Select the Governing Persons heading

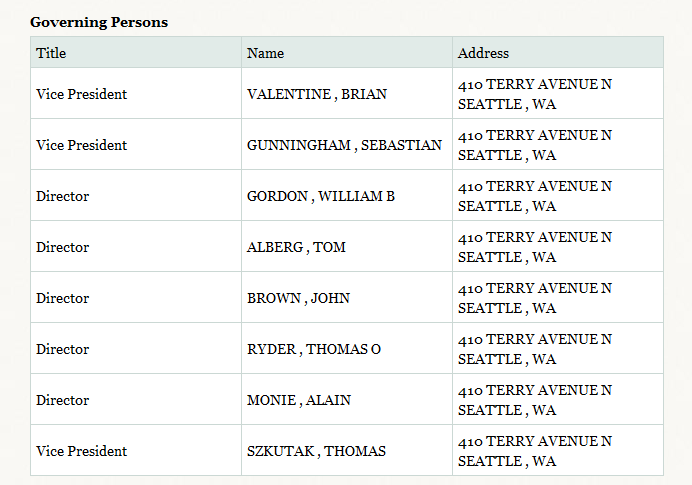(x=99, y=22)
